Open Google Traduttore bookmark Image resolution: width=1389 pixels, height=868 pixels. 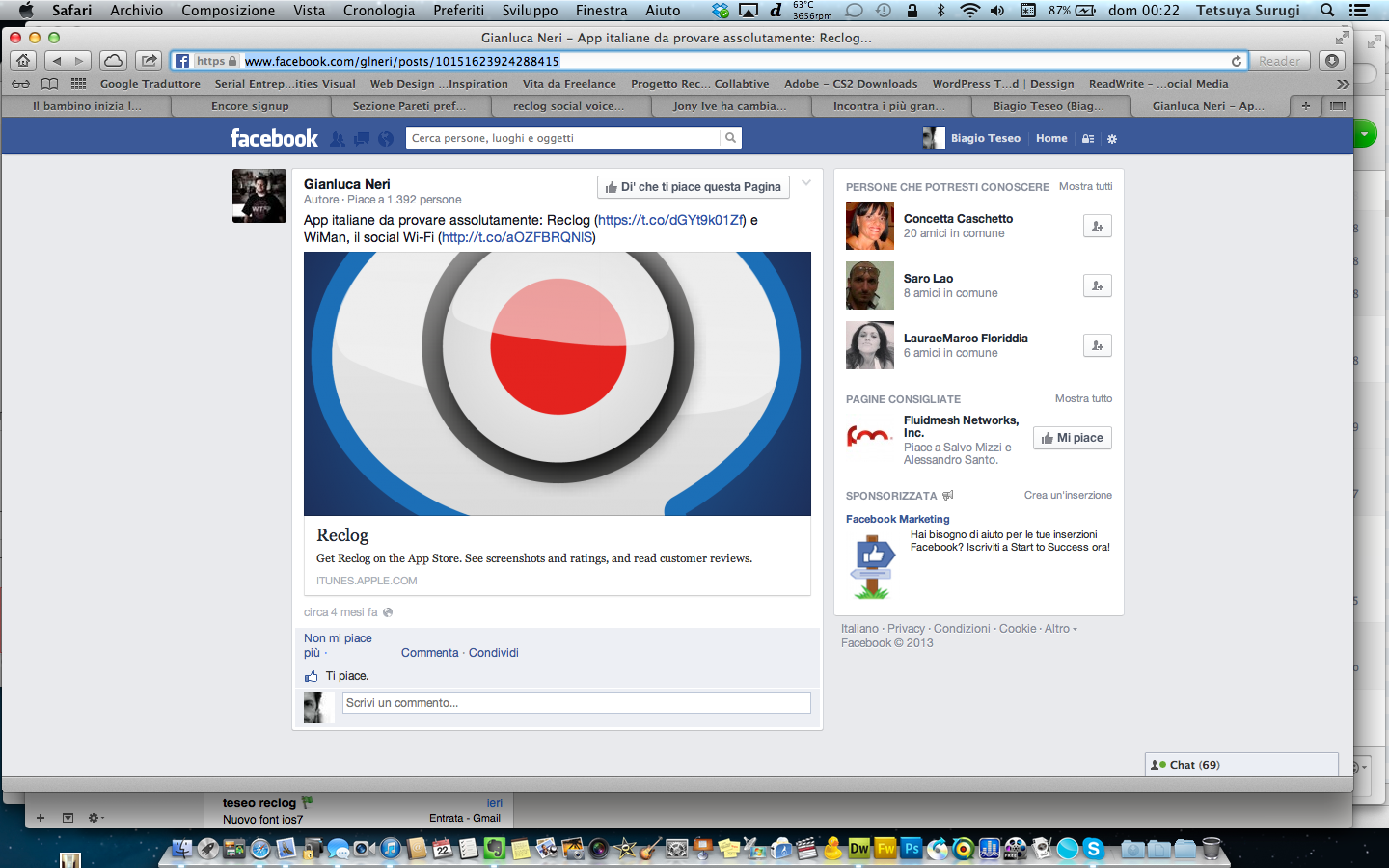tap(150, 84)
